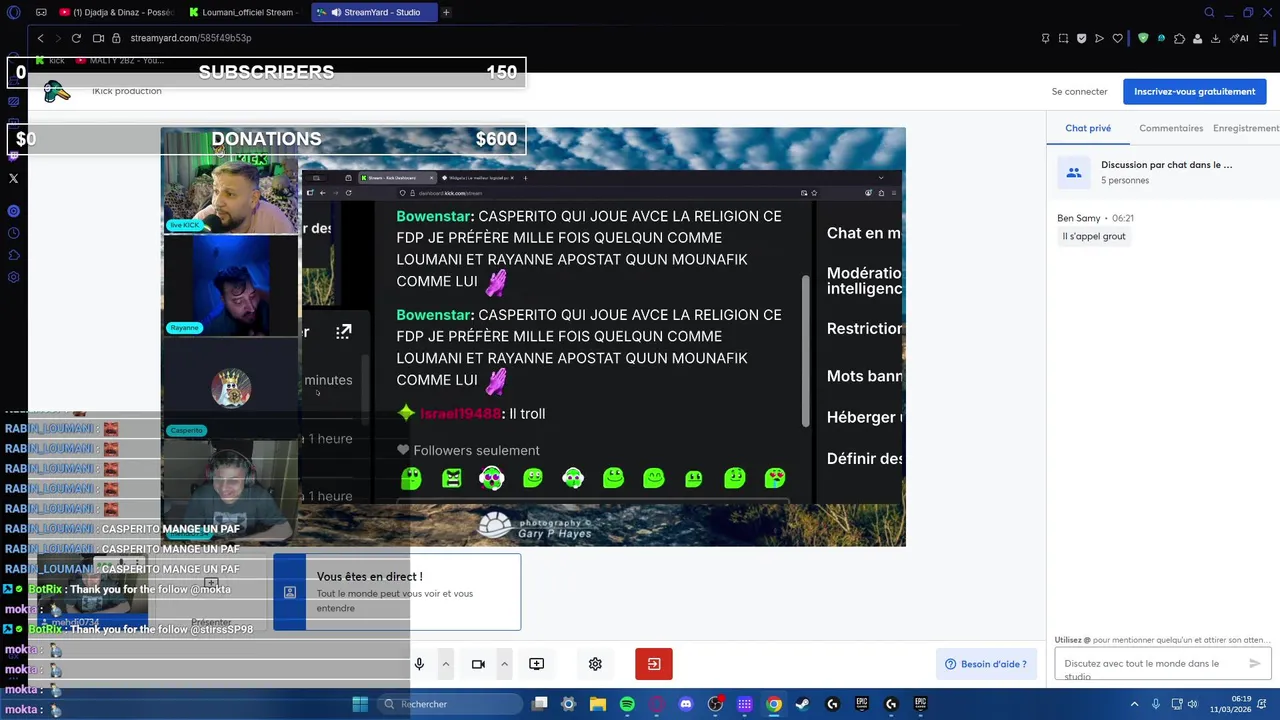Open the browser pin icon in toolbar

click(1045, 38)
